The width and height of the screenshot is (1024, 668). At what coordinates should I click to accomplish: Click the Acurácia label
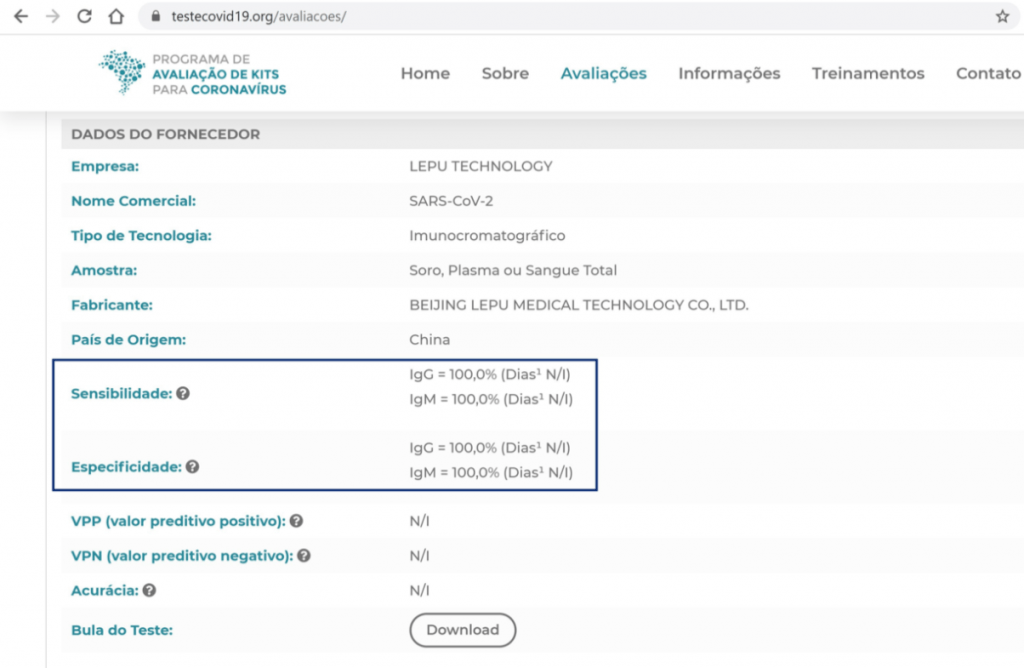(x=104, y=590)
